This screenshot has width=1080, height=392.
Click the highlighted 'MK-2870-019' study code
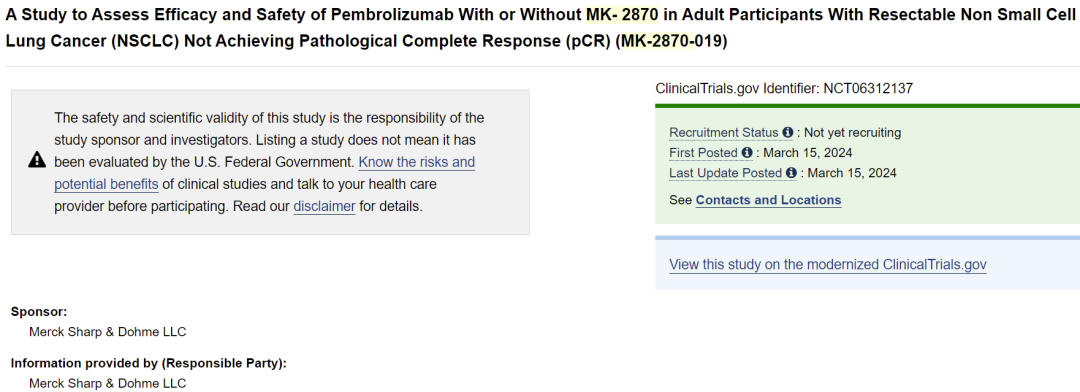(670, 41)
